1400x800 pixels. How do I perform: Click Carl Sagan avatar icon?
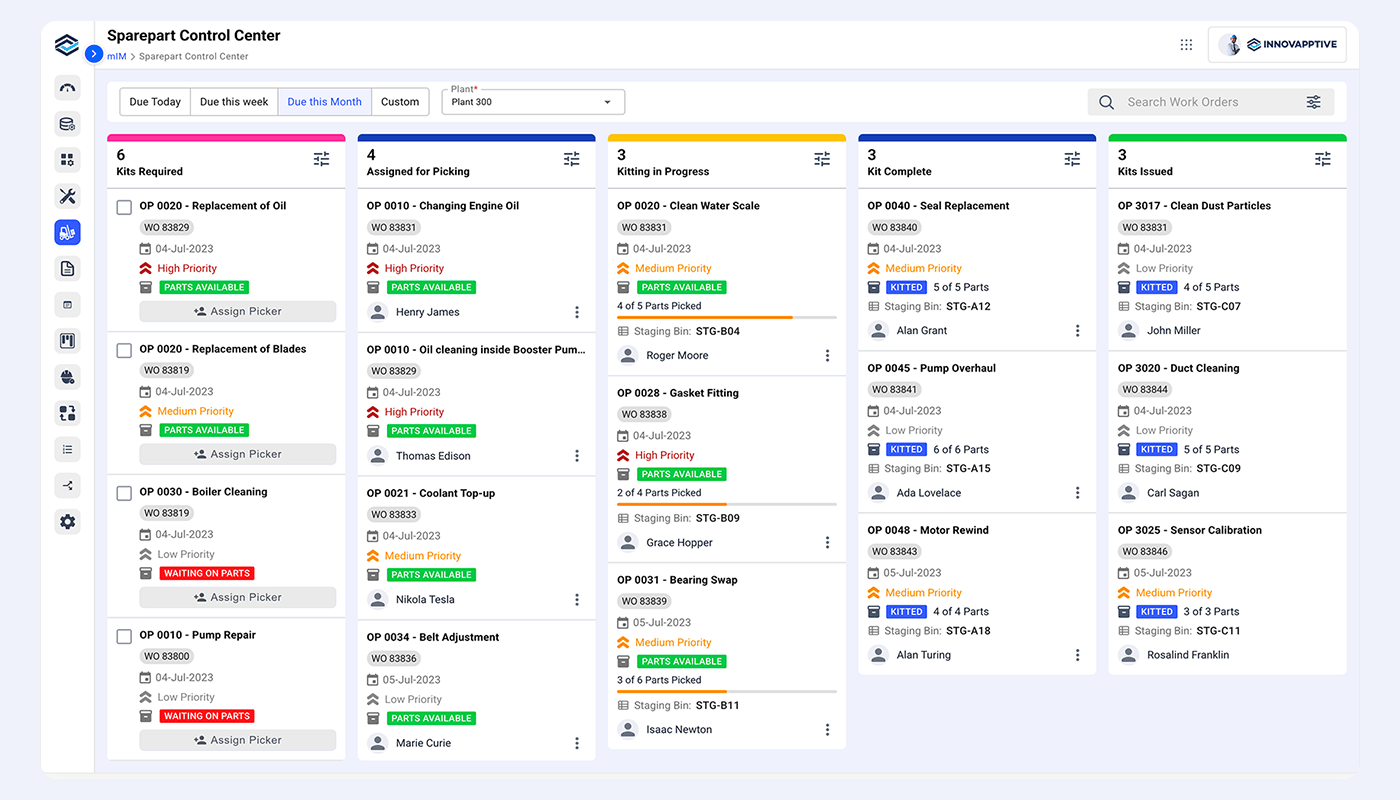point(1128,493)
